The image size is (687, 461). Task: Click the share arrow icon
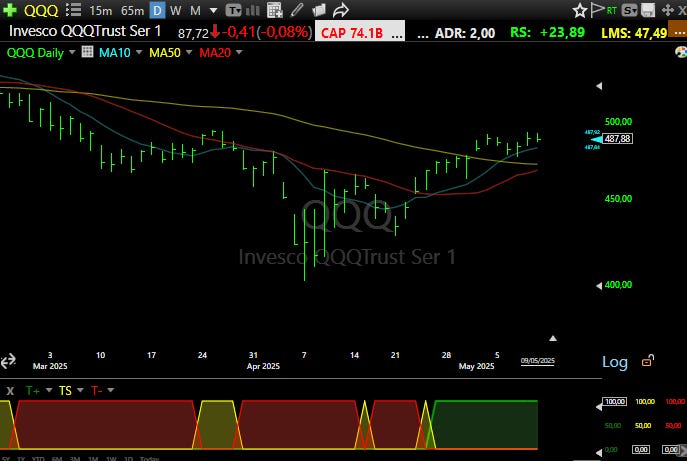coord(340,10)
